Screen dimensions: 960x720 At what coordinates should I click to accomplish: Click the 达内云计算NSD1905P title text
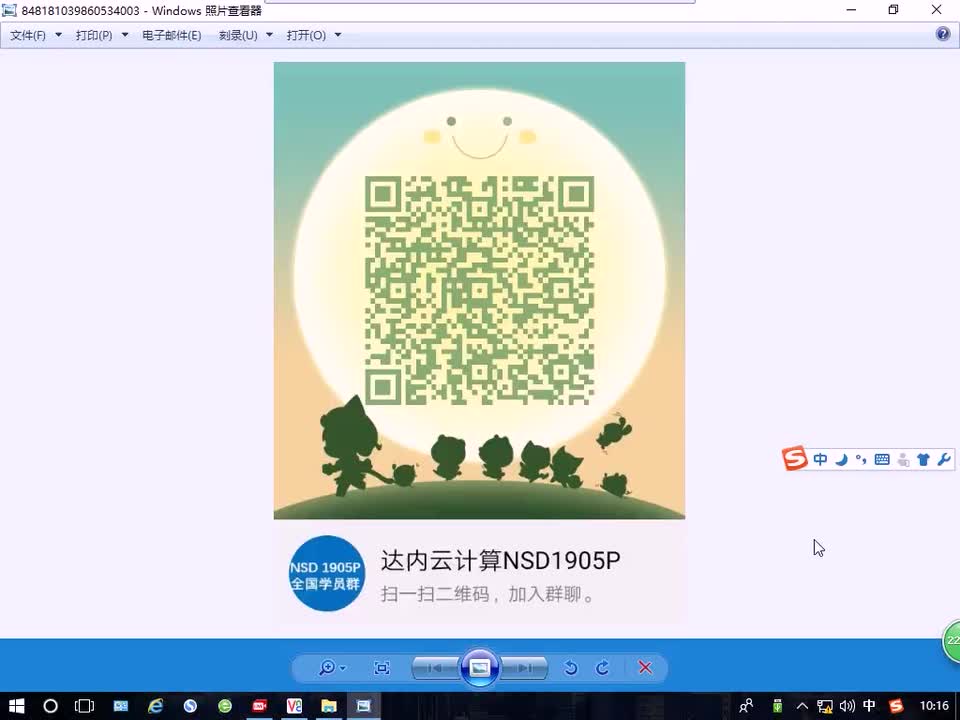pyautogui.click(x=501, y=561)
